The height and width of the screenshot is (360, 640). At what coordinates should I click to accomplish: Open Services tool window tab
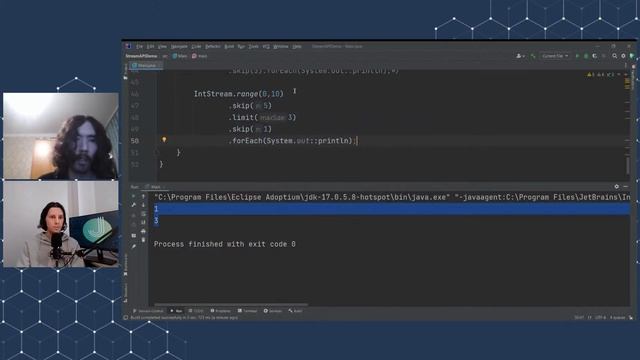coord(273,311)
